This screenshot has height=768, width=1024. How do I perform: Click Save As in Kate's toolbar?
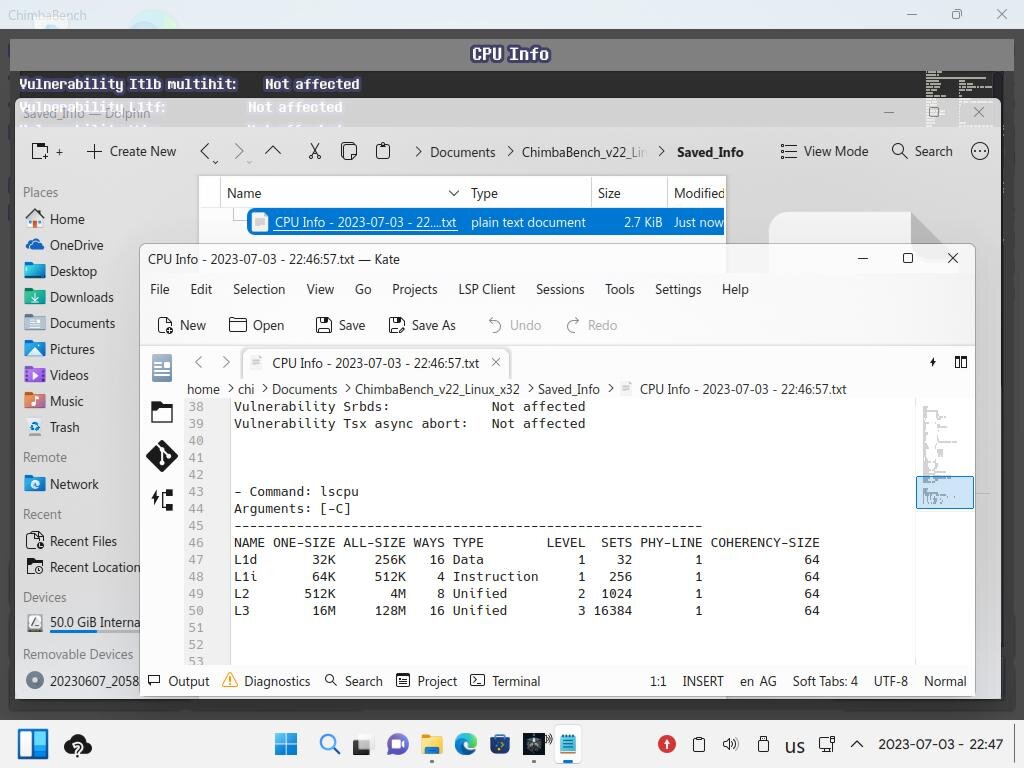tap(422, 325)
